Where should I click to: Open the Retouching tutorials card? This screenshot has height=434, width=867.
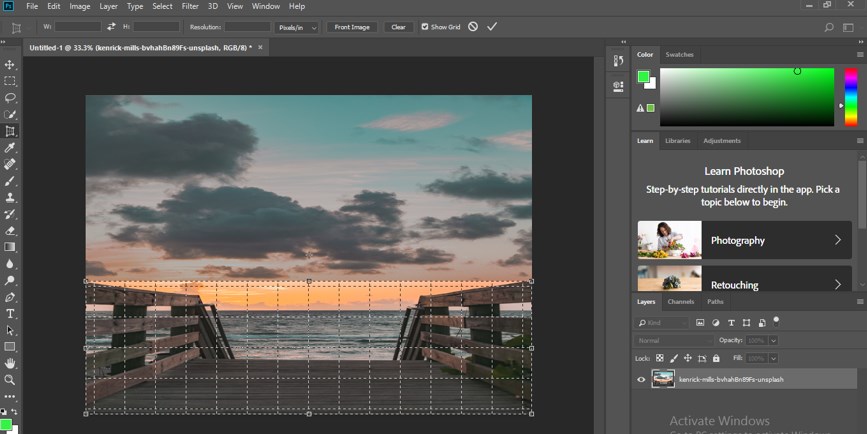[x=744, y=279]
